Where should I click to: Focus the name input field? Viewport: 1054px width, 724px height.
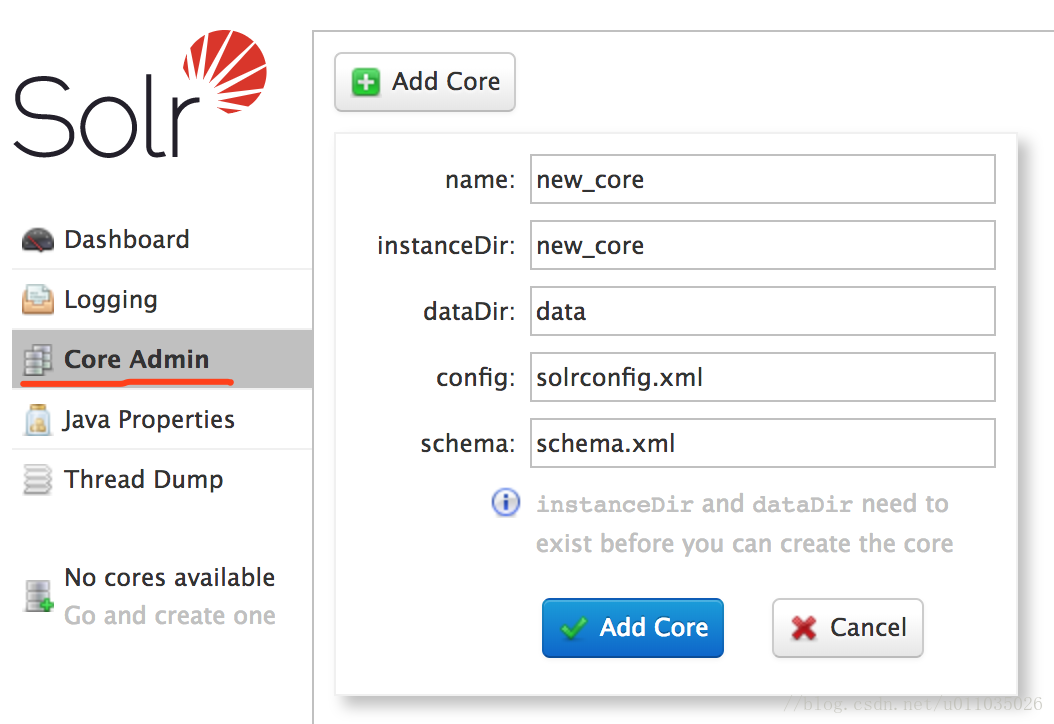[x=762, y=179]
